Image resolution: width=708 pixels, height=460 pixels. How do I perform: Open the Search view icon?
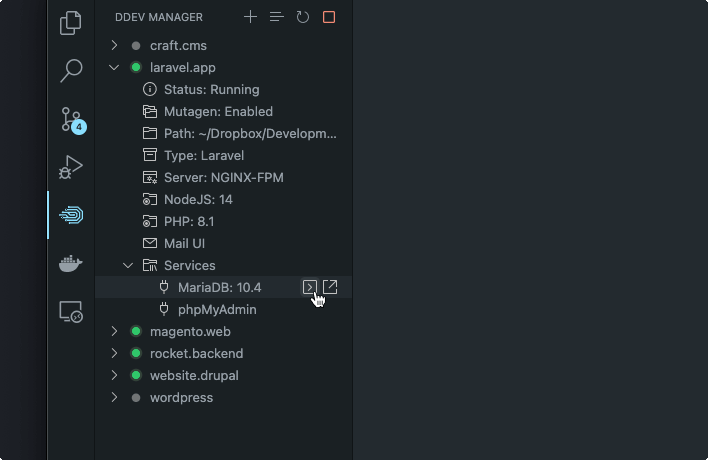pyautogui.click(x=71, y=70)
